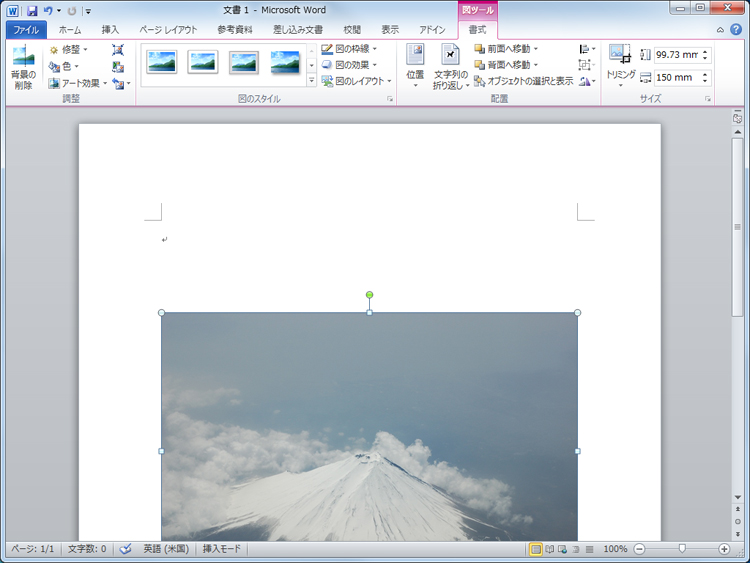
Task: Open 修整 (Corrections) dropdown
Action: pyautogui.click(x=68, y=49)
